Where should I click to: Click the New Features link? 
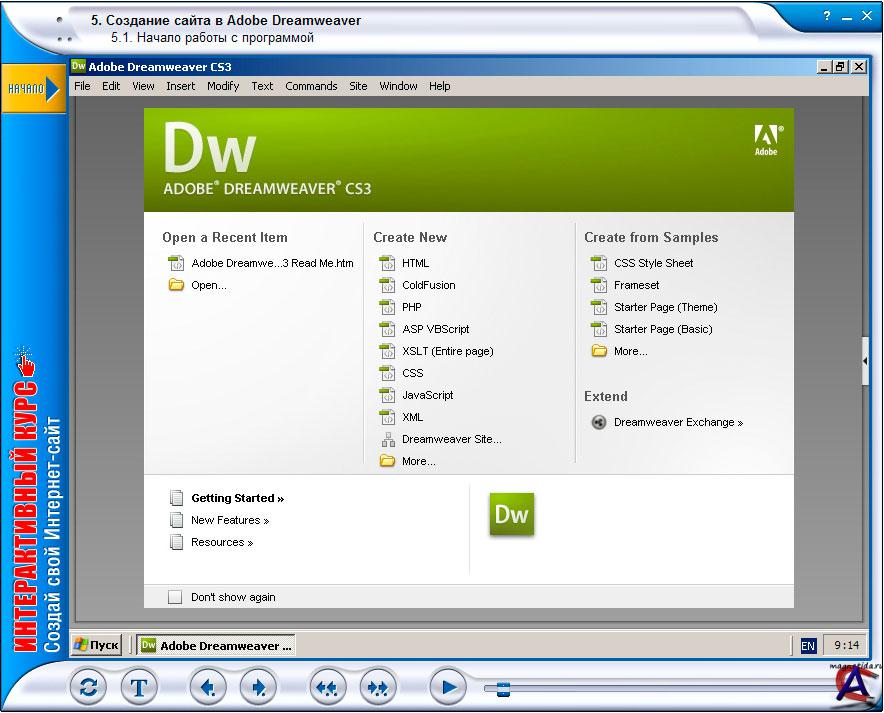230,520
